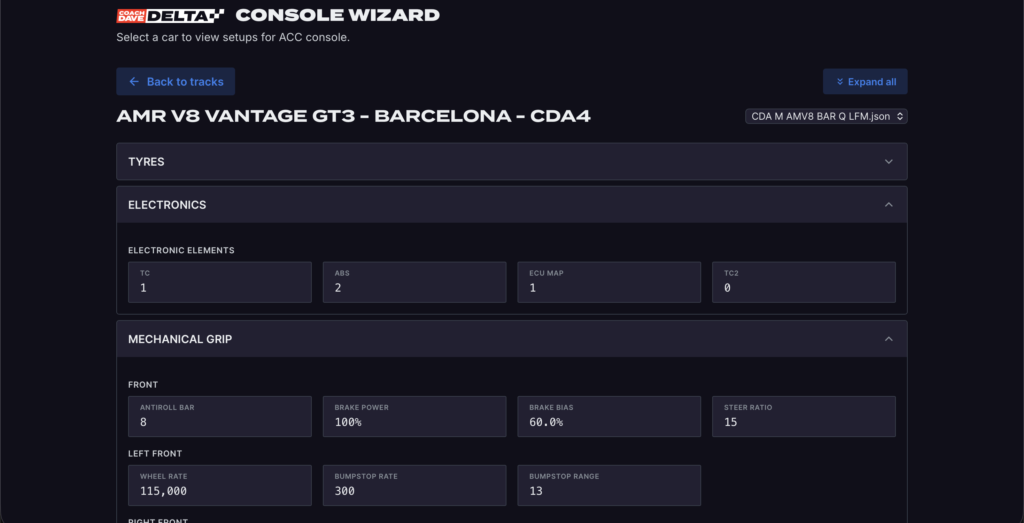Image resolution: width=1024 pixels, height=523 pixels.
Task: Open the setup file selector dropdown
Action: tap(826, 116)
